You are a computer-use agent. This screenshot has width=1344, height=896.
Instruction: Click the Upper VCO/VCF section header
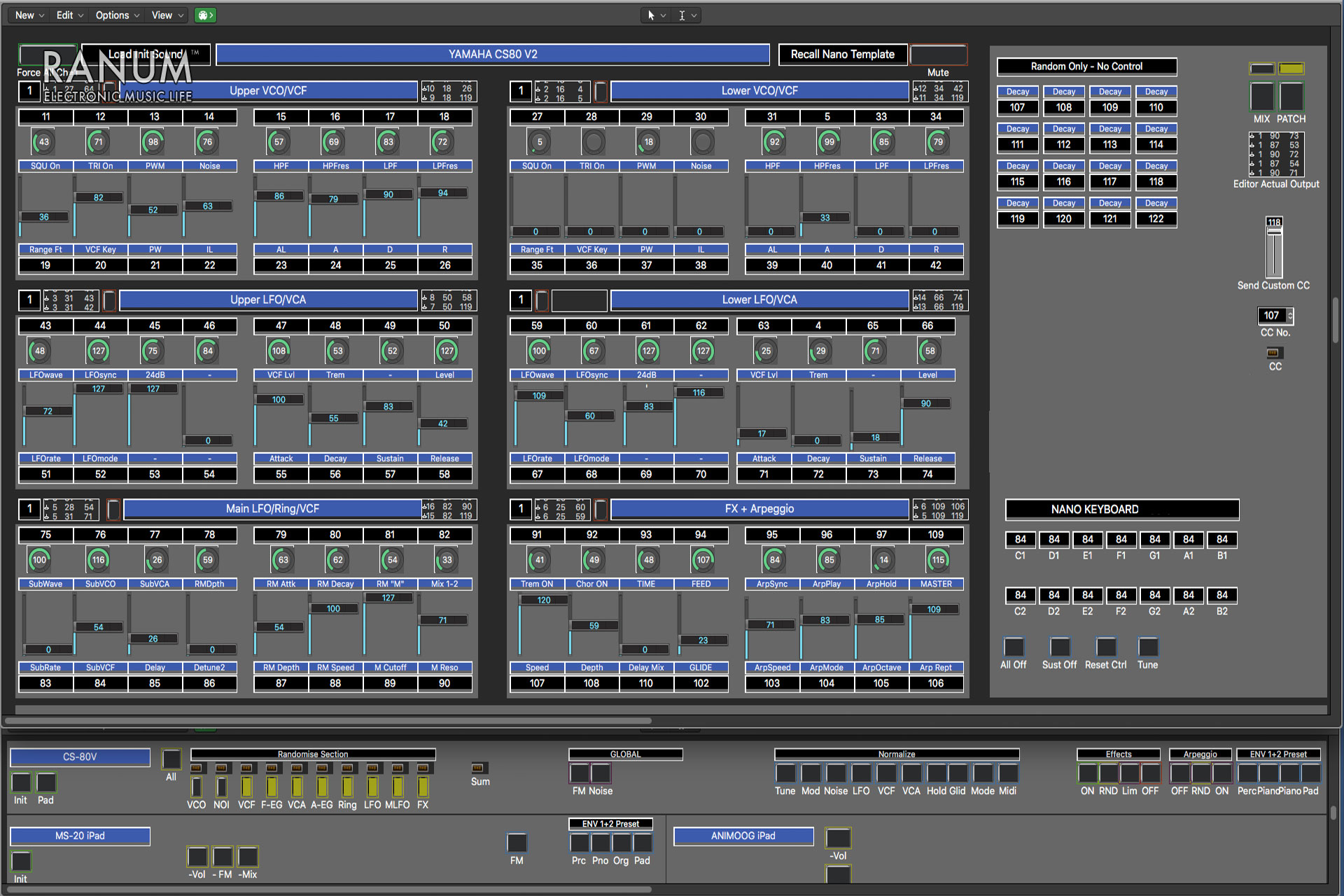(x=268, y=91)
